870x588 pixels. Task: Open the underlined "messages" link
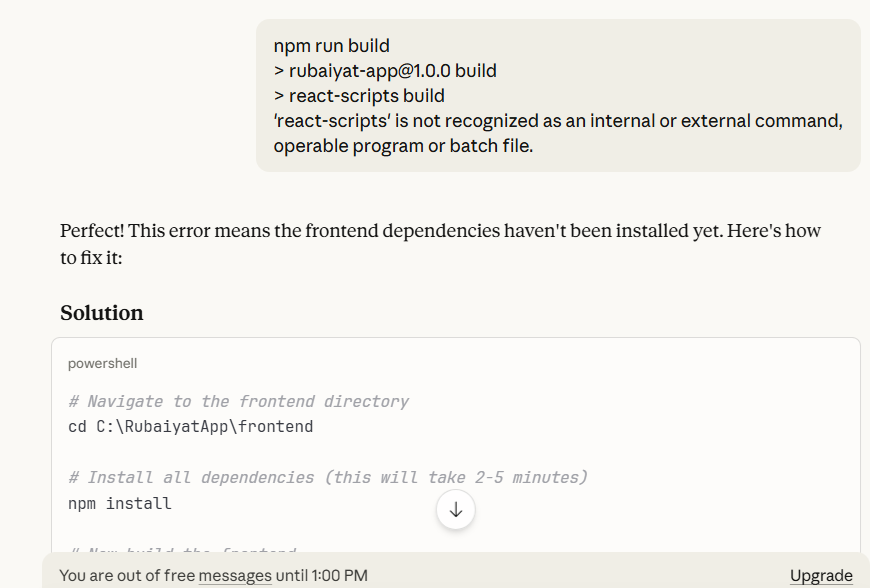(x=235, y=575)
